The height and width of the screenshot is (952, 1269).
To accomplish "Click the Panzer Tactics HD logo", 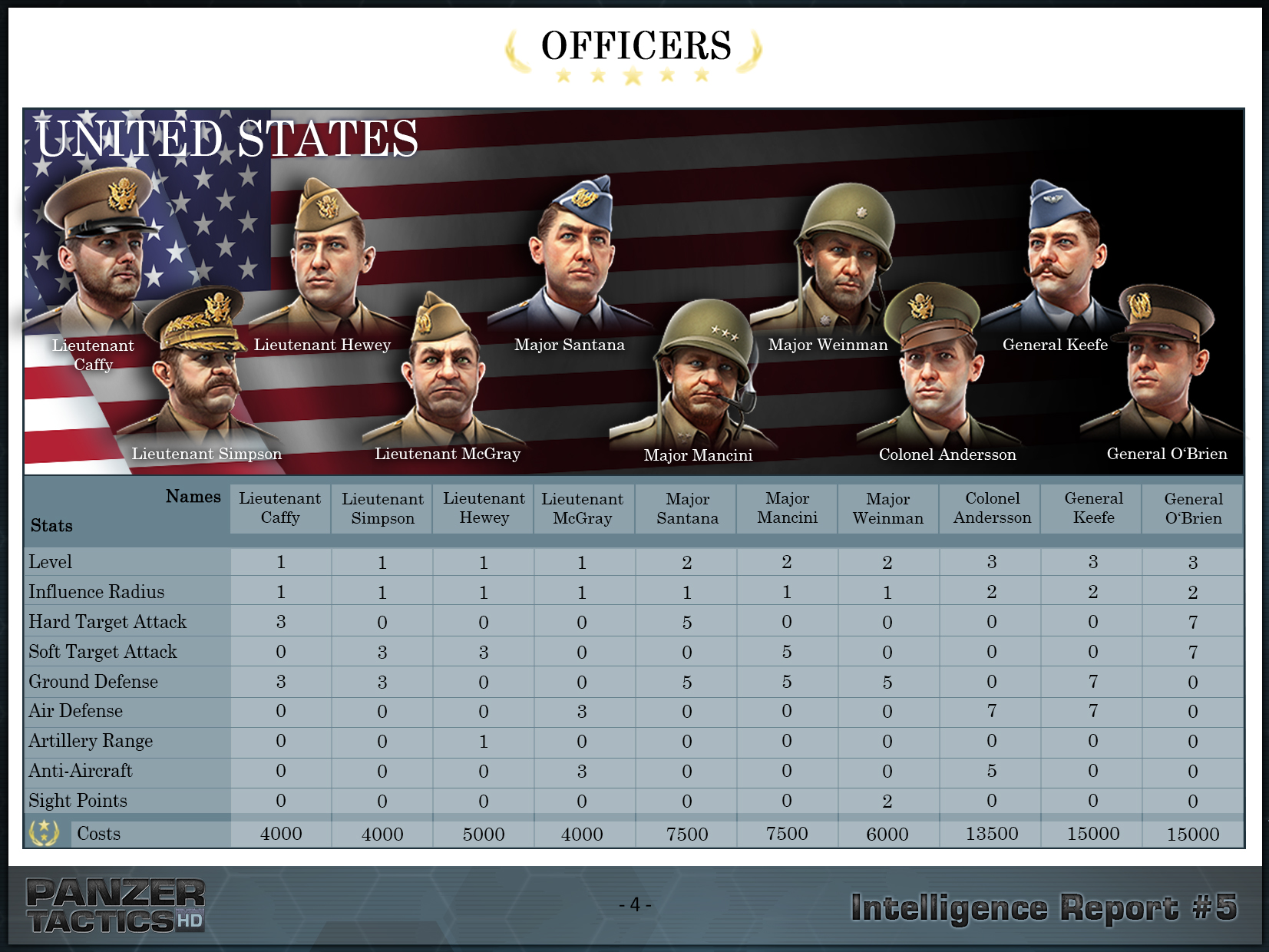I will [116, 906].
